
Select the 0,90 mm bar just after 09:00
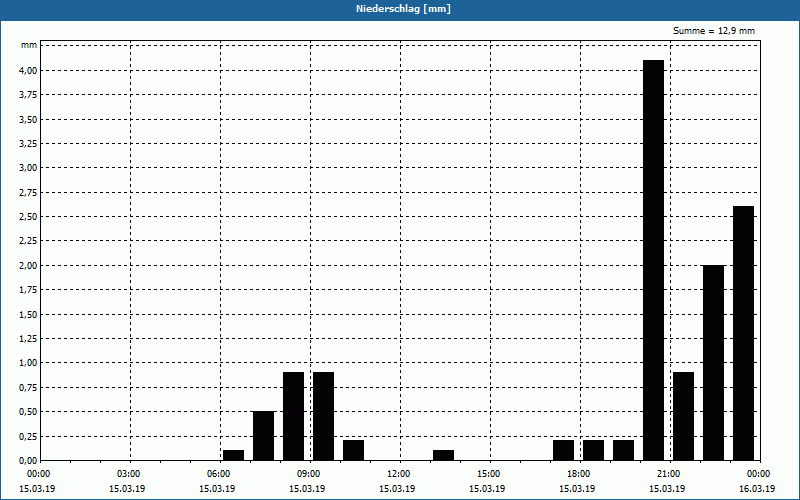(x=323, y=416)
